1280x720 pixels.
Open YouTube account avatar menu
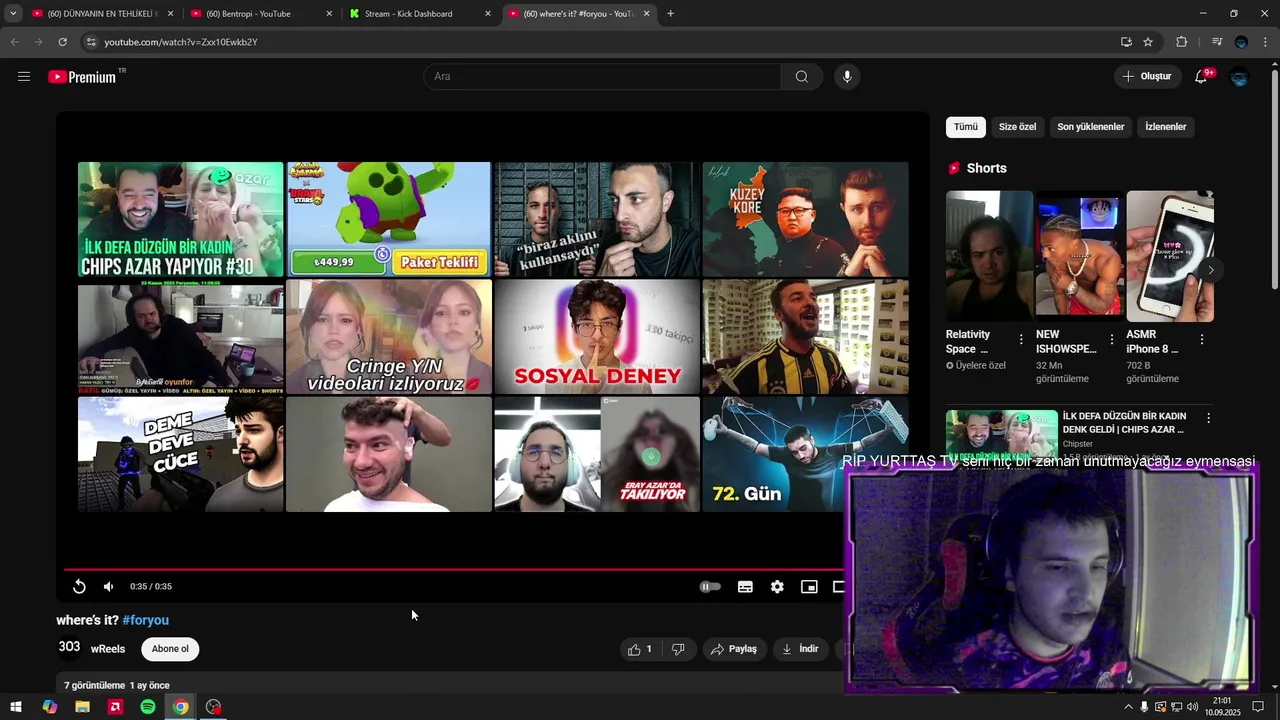tap(1240, 77)
